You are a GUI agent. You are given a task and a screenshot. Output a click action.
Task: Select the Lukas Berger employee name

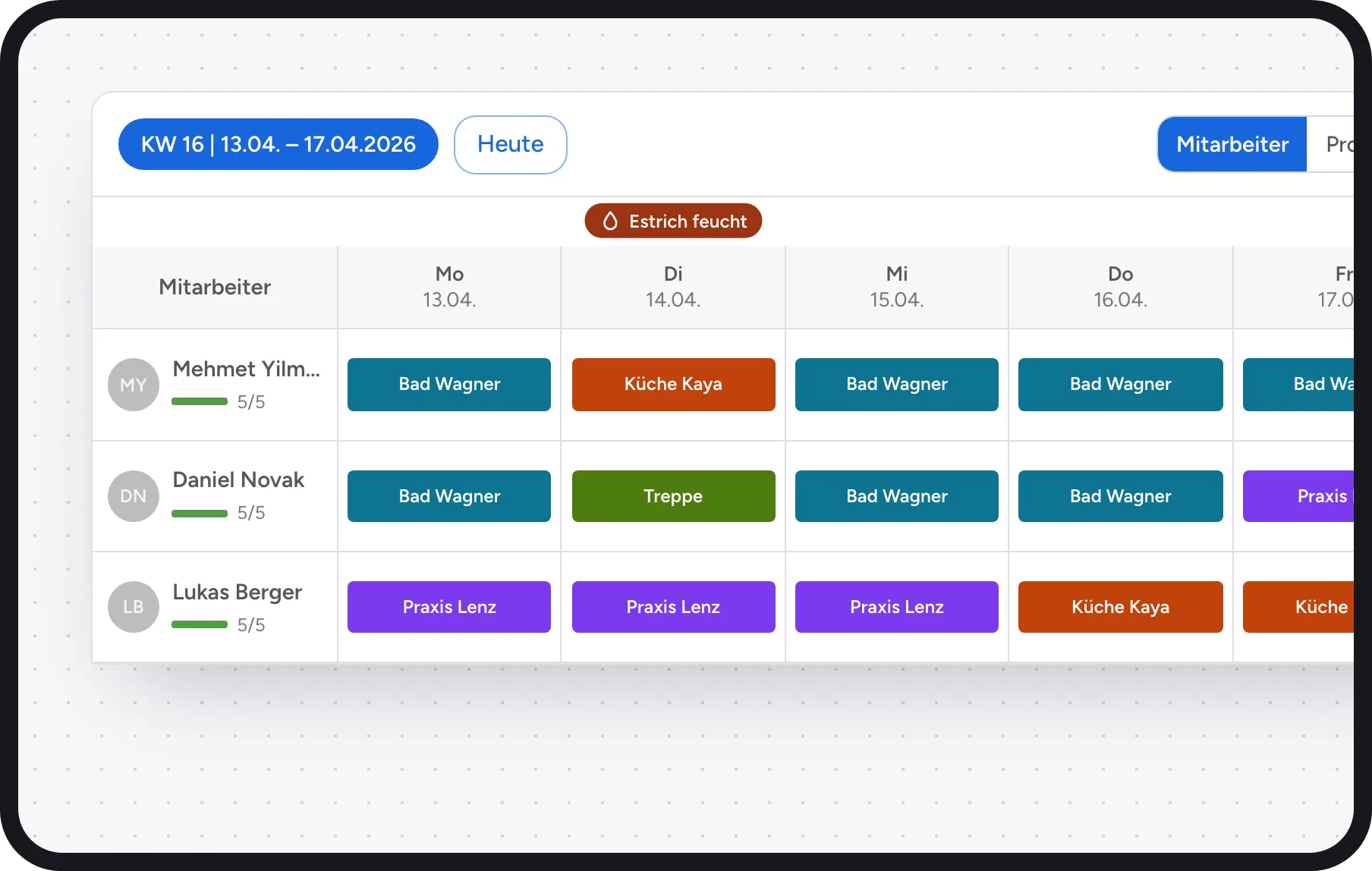pos(238,592)
